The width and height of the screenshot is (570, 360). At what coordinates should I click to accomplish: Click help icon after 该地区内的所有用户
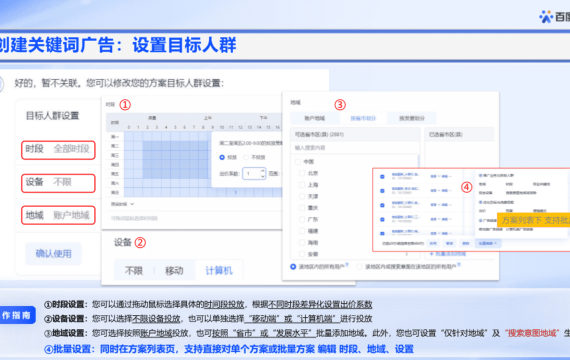[347, 265]
